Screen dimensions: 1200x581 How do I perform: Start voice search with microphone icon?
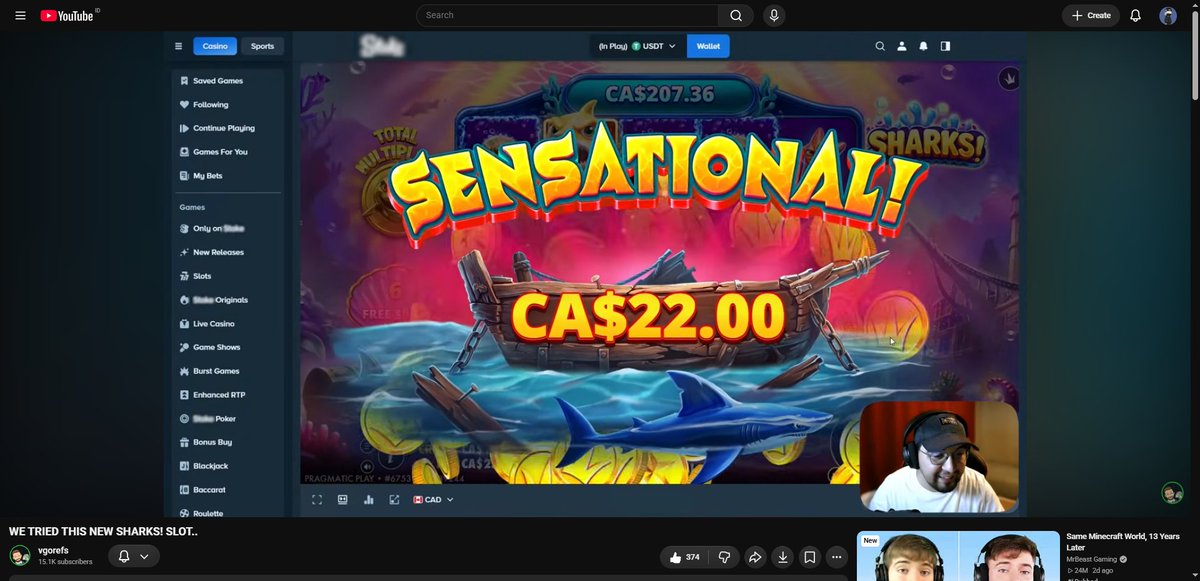coord(773,15)
